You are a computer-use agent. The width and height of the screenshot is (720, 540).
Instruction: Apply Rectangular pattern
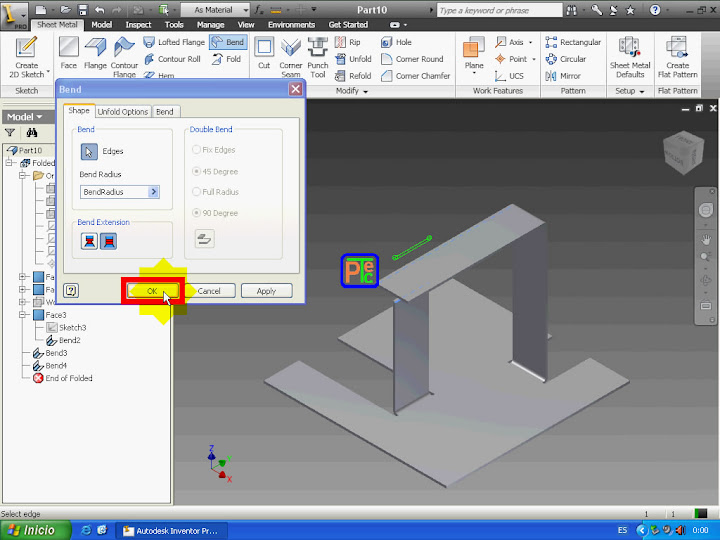tap(573, 42)
